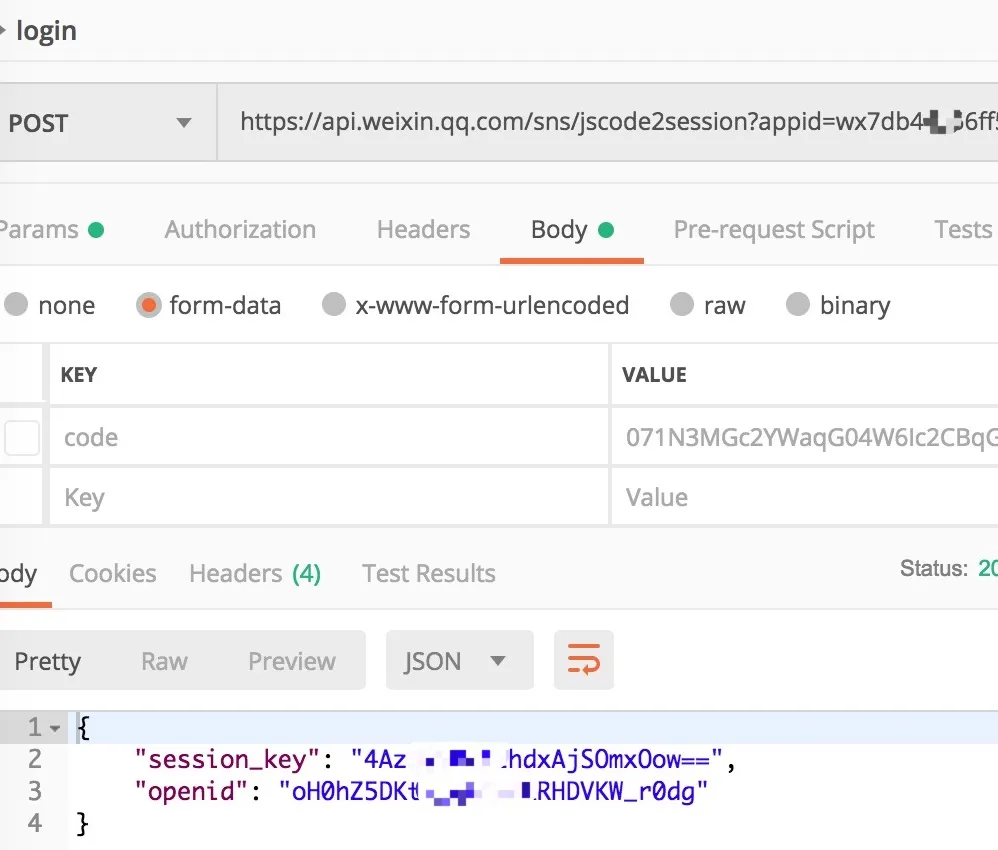Choose x-www-form-urlencoded body type
This screenshot has width=998, height=850.
pyautogui.click(x=334, y=305)
